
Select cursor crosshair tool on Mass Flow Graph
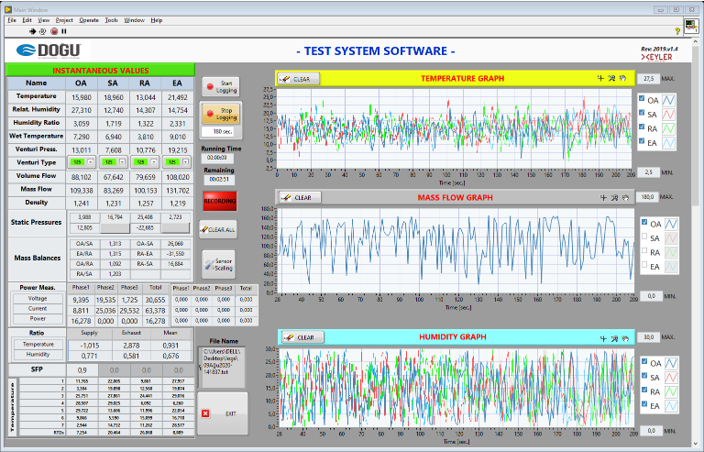pyautogui.click(x=603, y=197)
